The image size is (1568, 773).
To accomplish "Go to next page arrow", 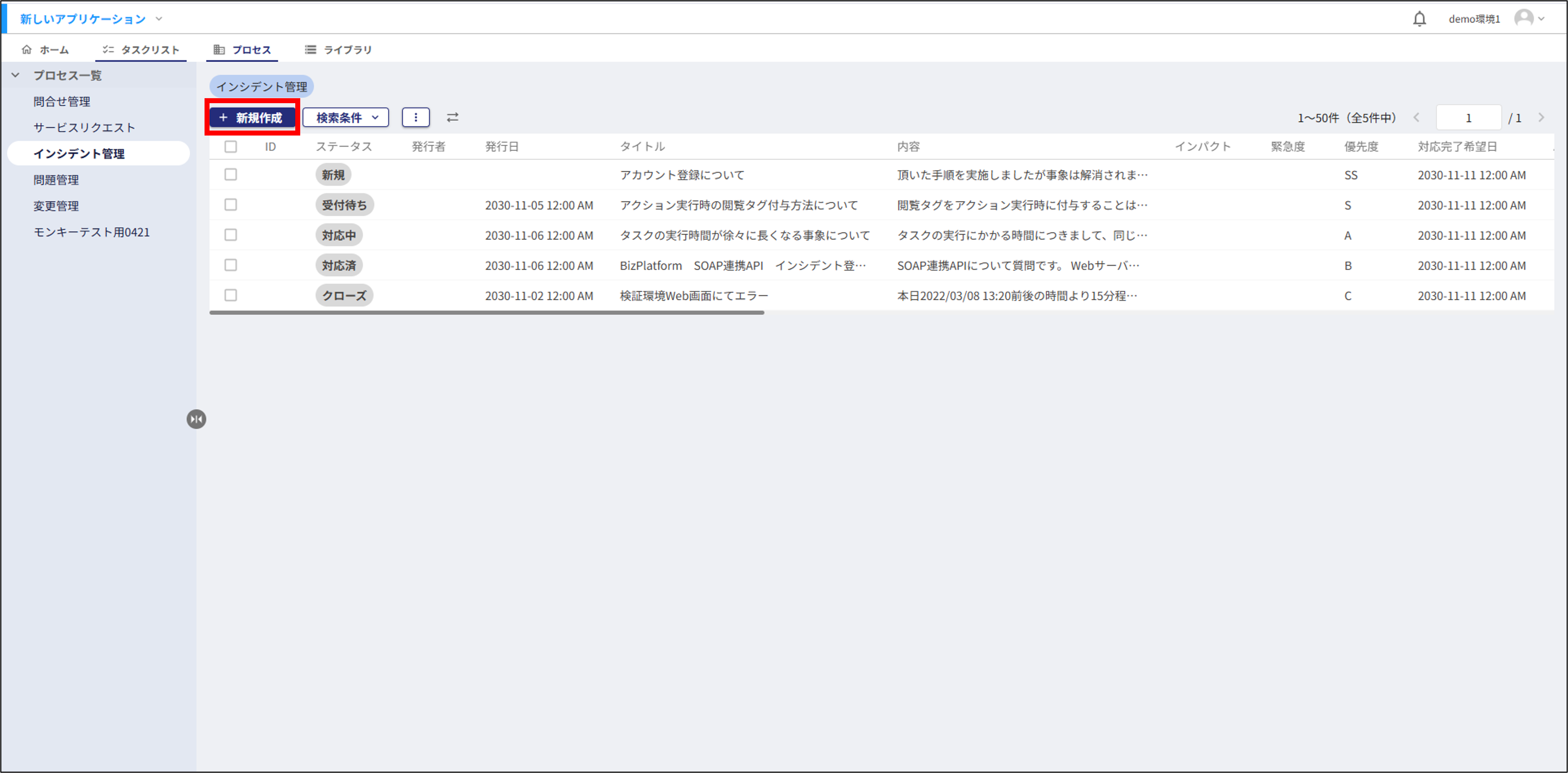I will click(x=1541, y=117).
